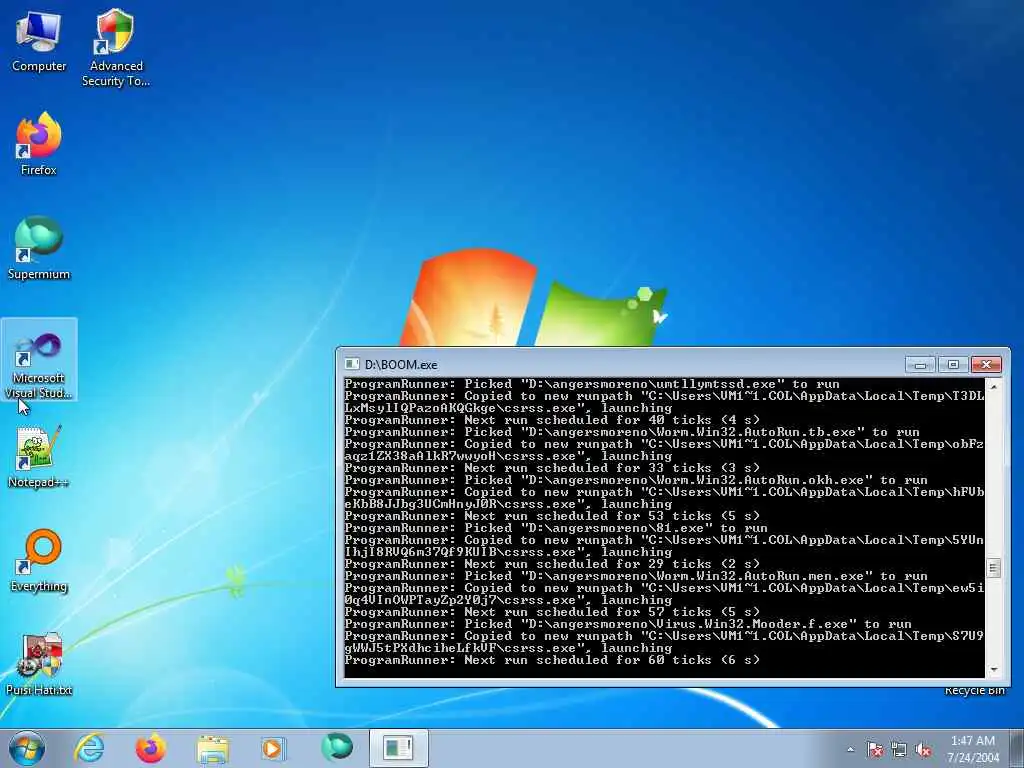
Task: Click console scrollbar up arrow
Action: click(993, 386)
